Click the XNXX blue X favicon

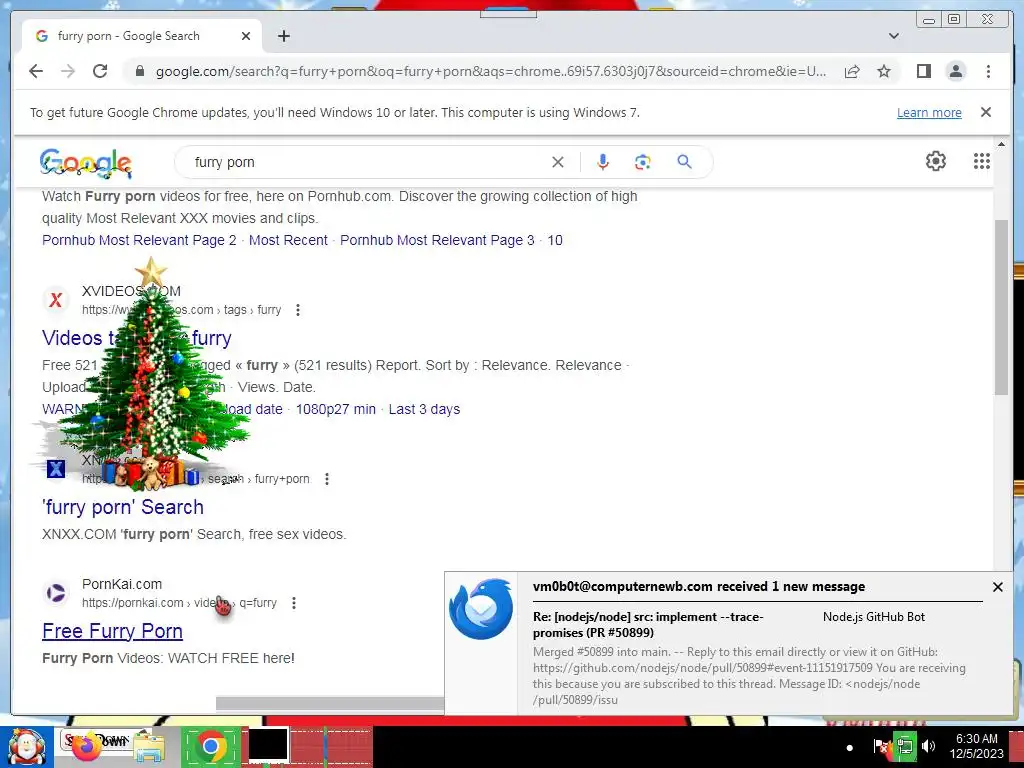point(56,469)
